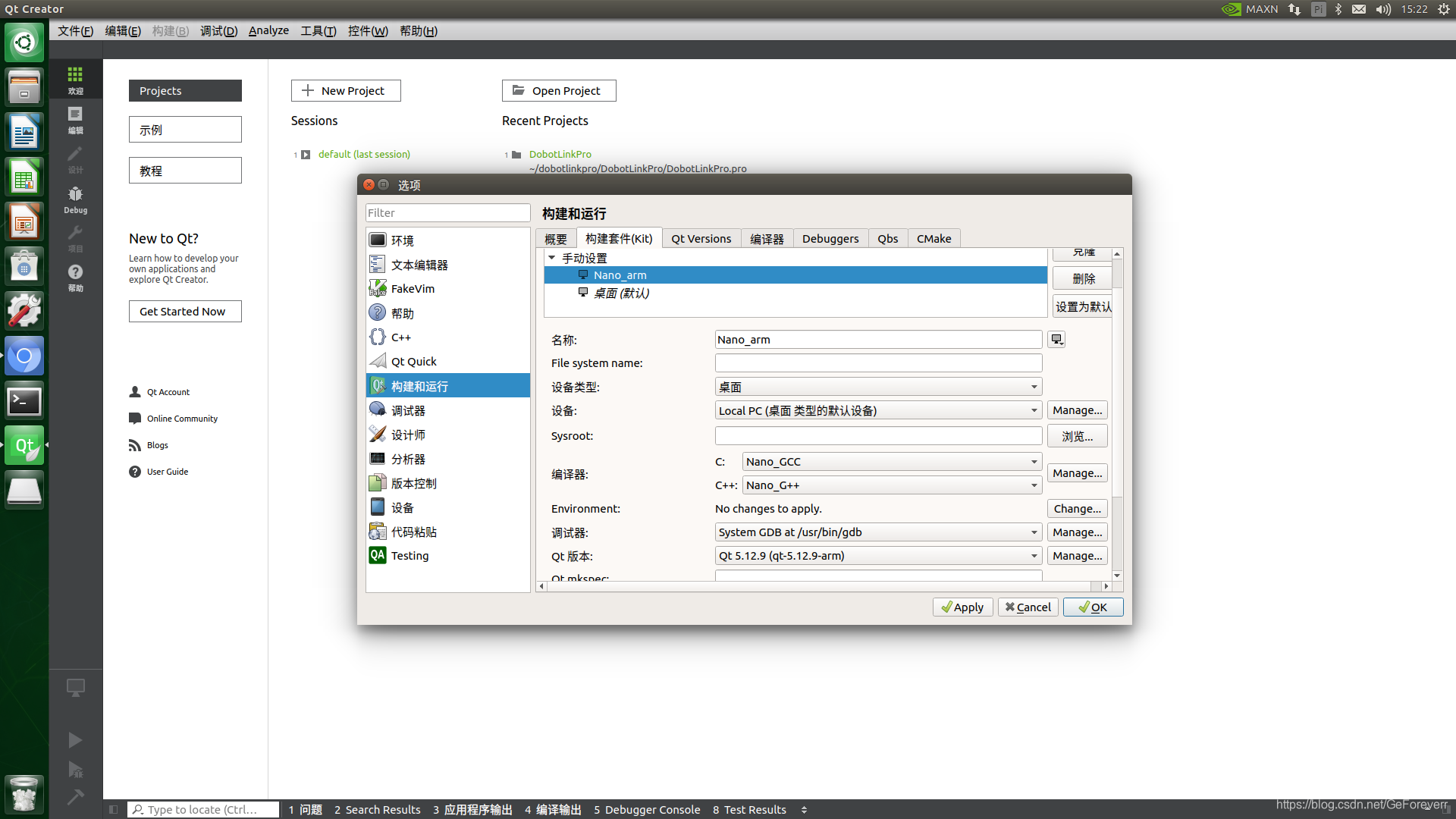Switch to the 概要 tab

point(555,239)
